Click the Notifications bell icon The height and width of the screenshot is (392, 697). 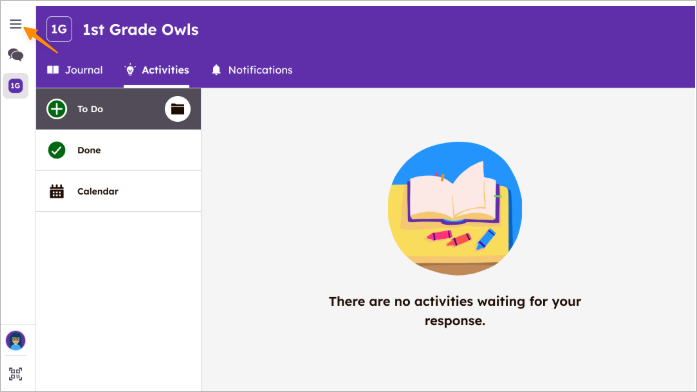coord(216,70)
